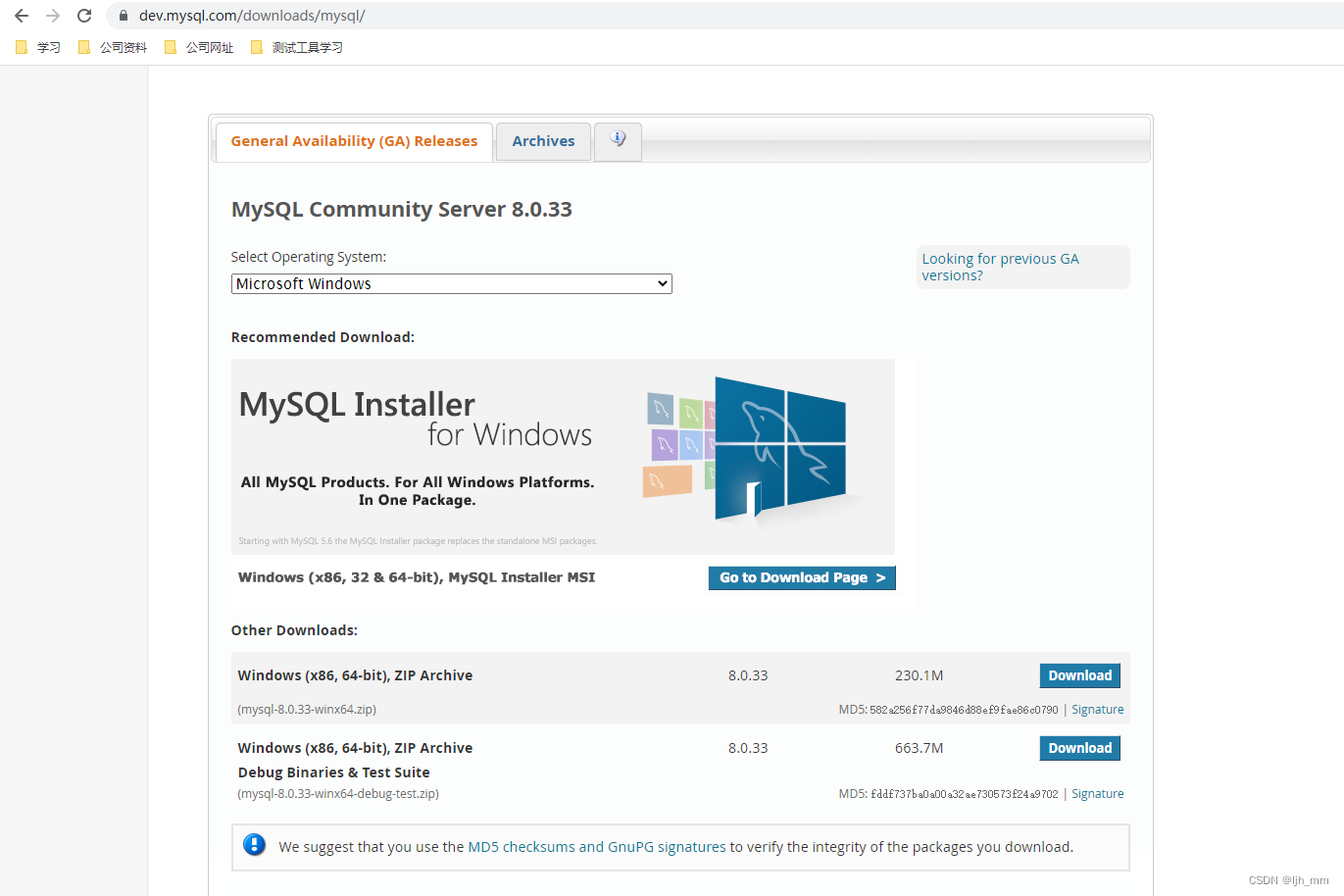The image size is (1344, 896).
Task: Click the (mysql-8.0.33-winx64.zip) file name
Action: click(x=307, y=710)
